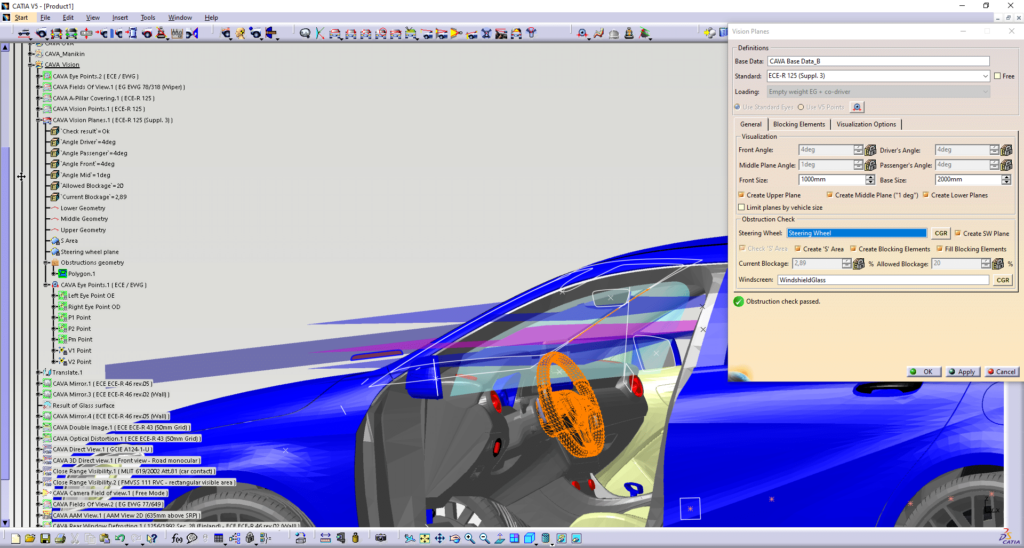Click the formula icon next to Allowed Blockage

click(999, 264)
